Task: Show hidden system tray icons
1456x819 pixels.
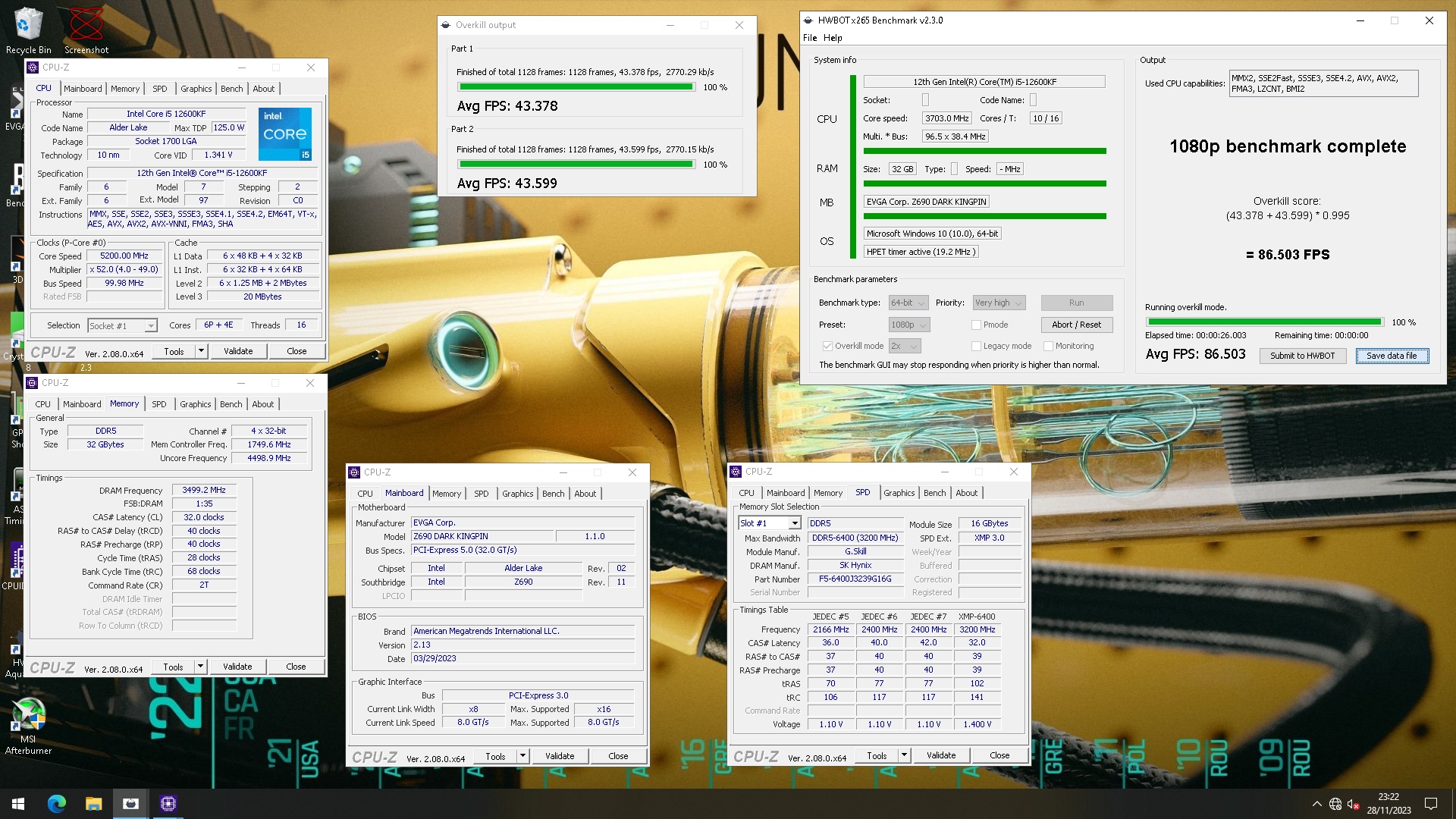Action: coord(1316,804)
